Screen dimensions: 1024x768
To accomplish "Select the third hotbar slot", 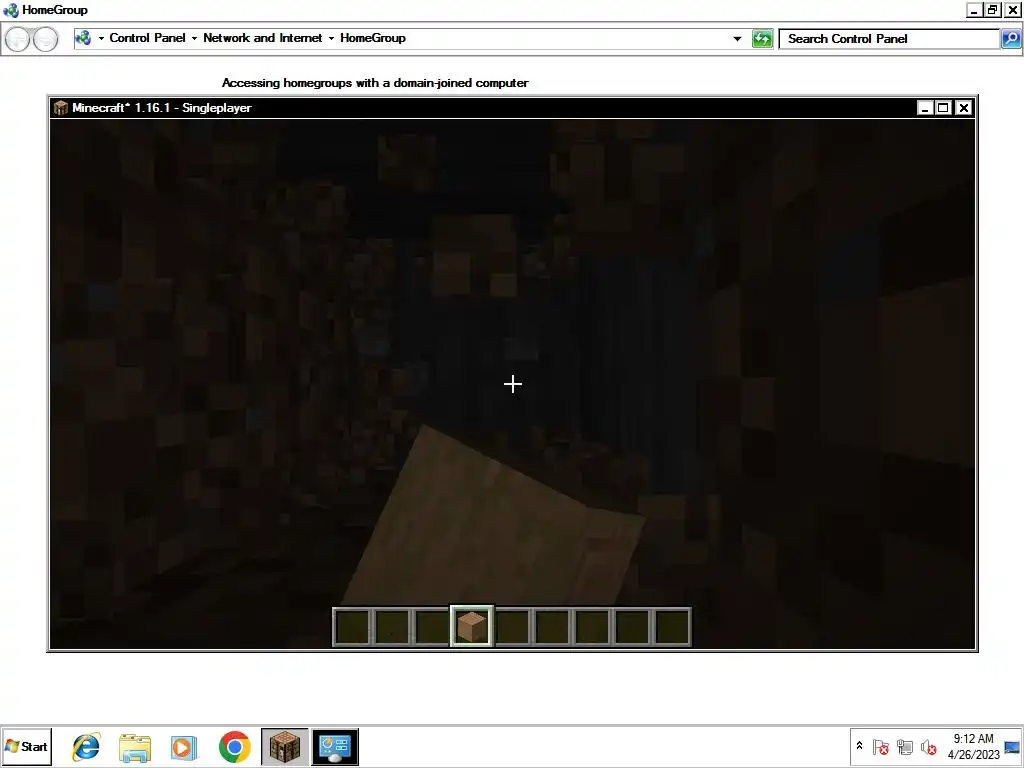I will [432, 627].
